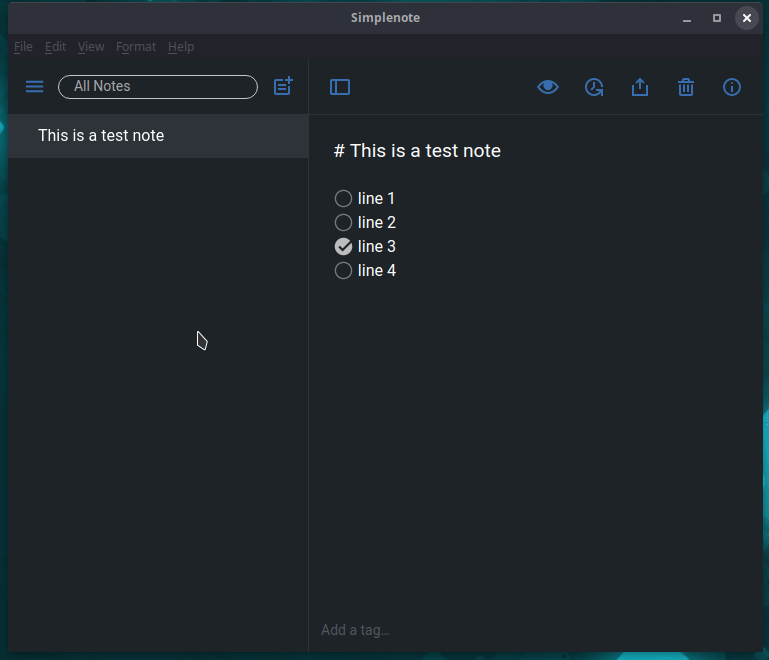Check the line 1 checkbox
The width and height of the screenshot is (769, 660).
343,199
